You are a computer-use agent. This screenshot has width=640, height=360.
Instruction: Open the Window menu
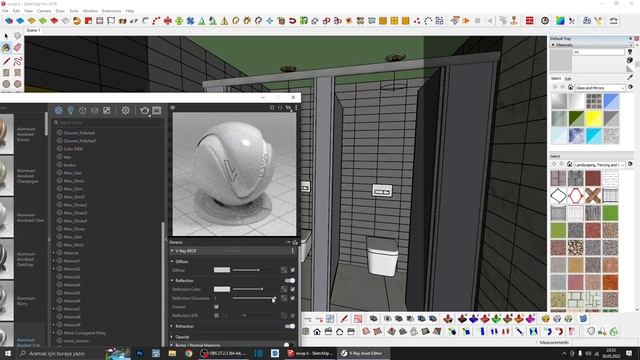click(90, 11)
